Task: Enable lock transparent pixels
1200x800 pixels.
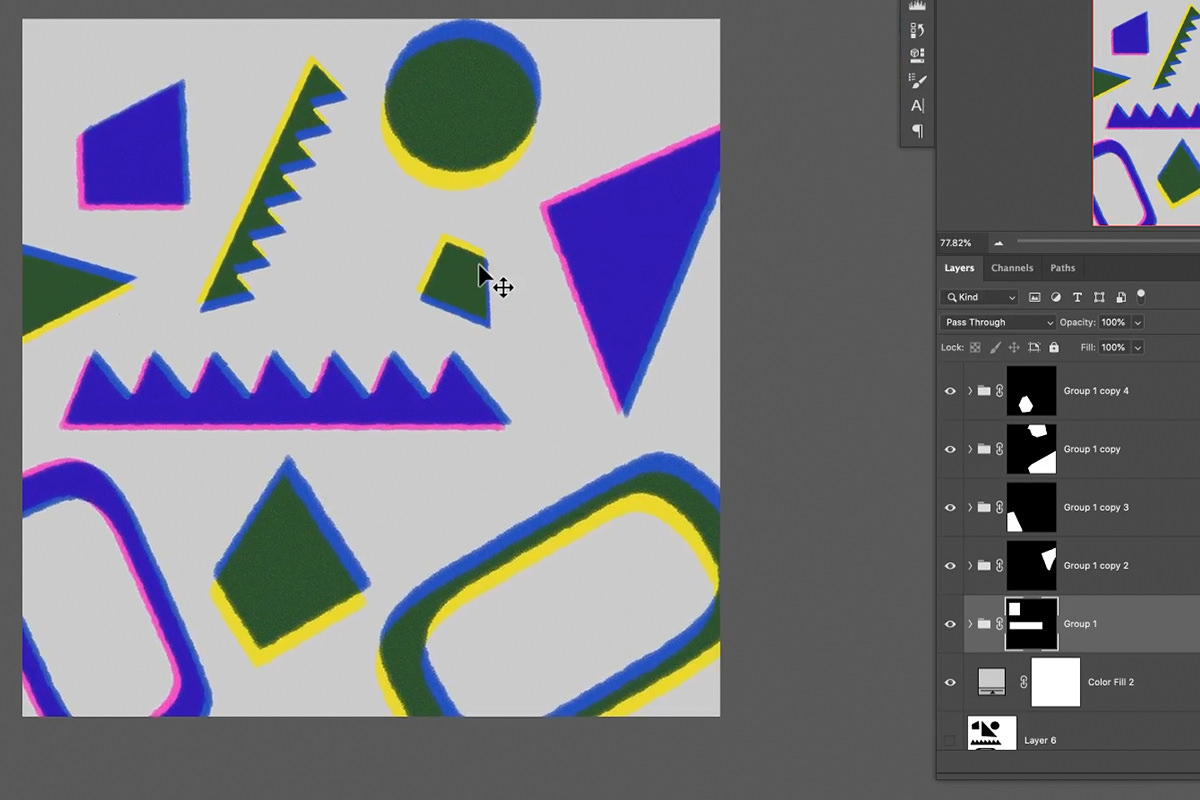Action: pyautogui.click(x=976, y=347)
